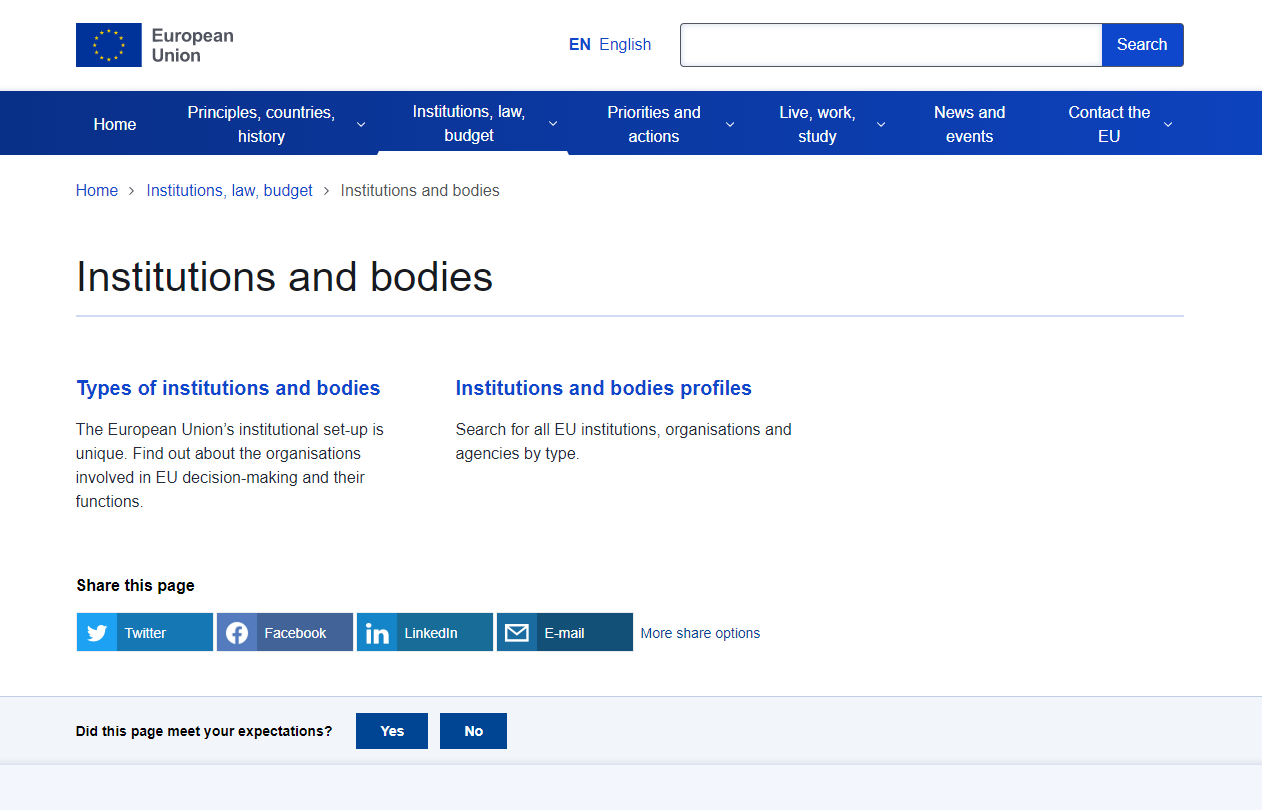The height and width of the screenshot is (810, 1262).
Task: Open Contact the EU menu item
Action: point(1109,124)
